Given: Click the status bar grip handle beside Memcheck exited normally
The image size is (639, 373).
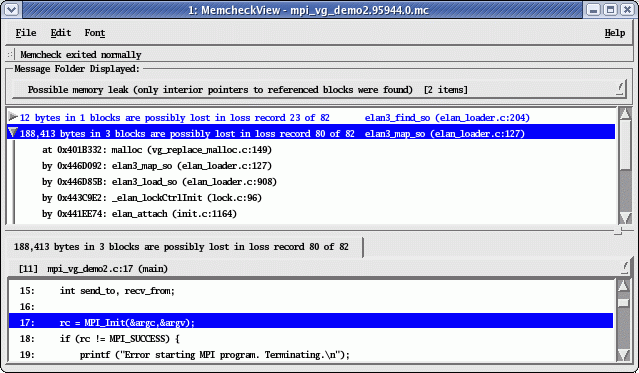Looking at the screenshot, I should point(10,54).
